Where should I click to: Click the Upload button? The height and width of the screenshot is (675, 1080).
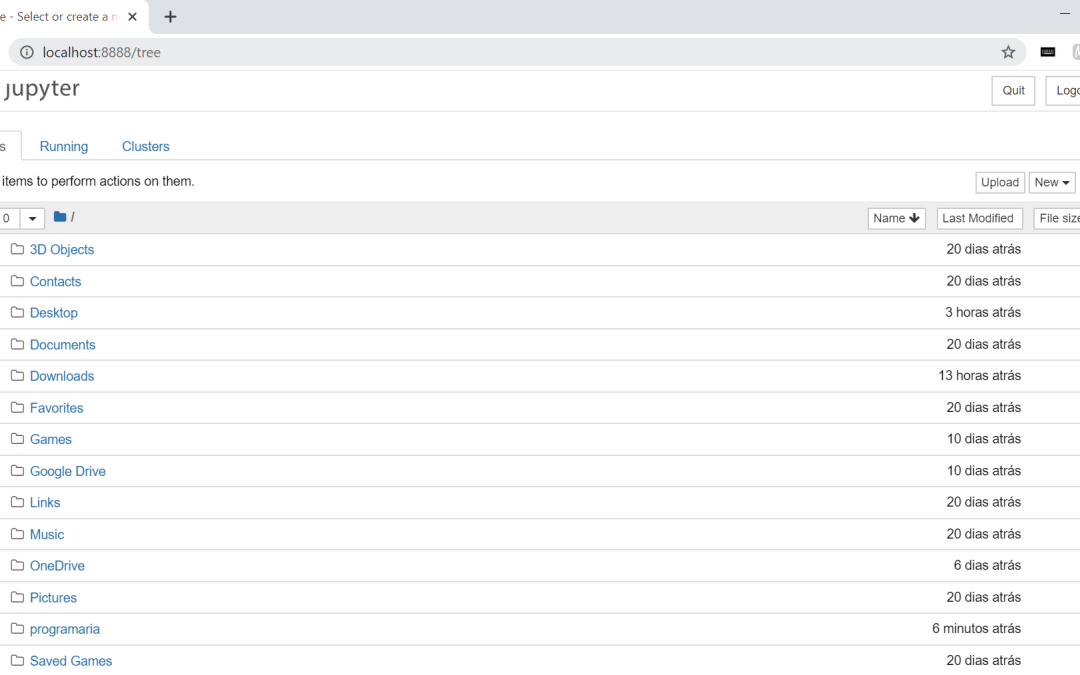click(999, 182)
